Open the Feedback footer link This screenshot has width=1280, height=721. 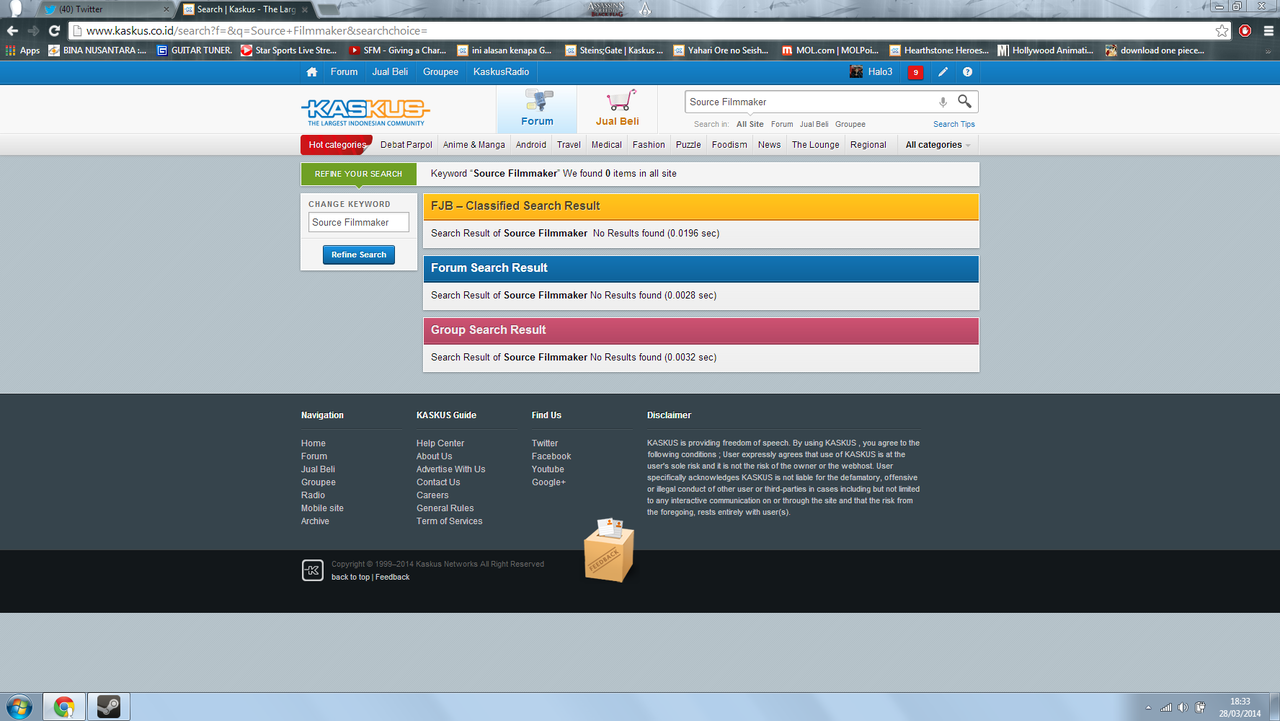pos(392,577)
